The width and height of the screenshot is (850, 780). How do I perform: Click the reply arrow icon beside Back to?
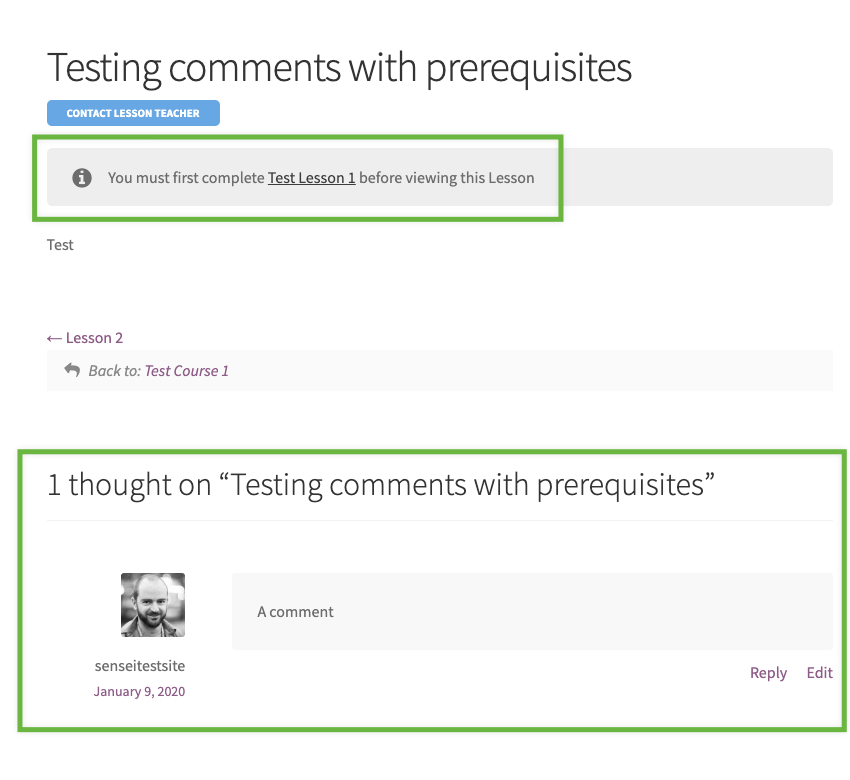click(72, 370)
